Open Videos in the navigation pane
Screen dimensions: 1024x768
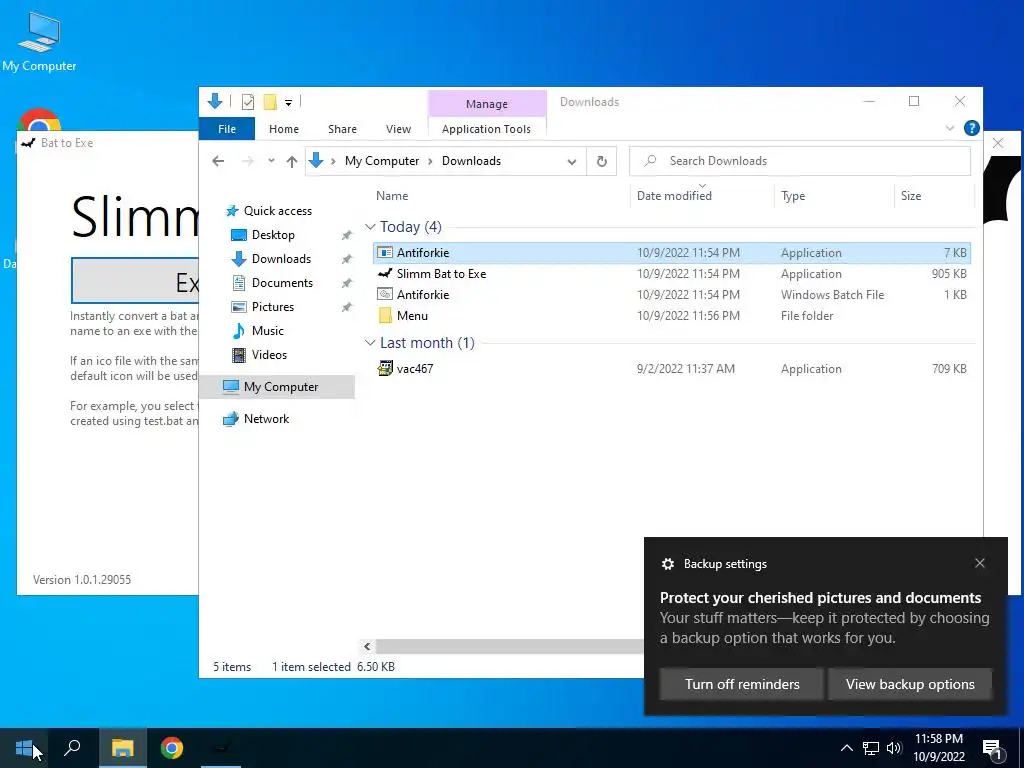[x=269, y=355]
